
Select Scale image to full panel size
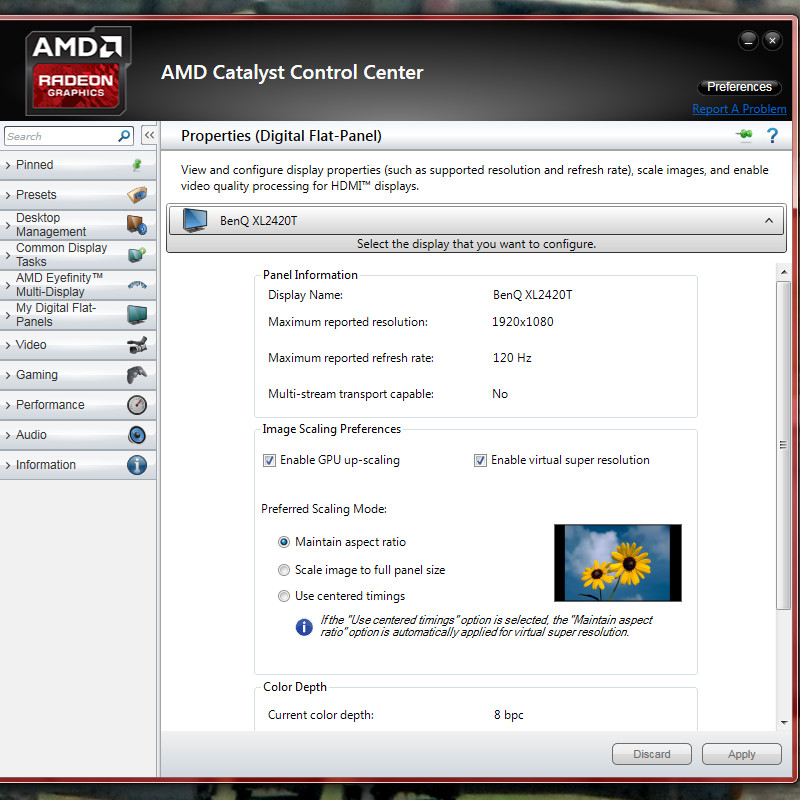pyautogui.click(x=284, y=570)
